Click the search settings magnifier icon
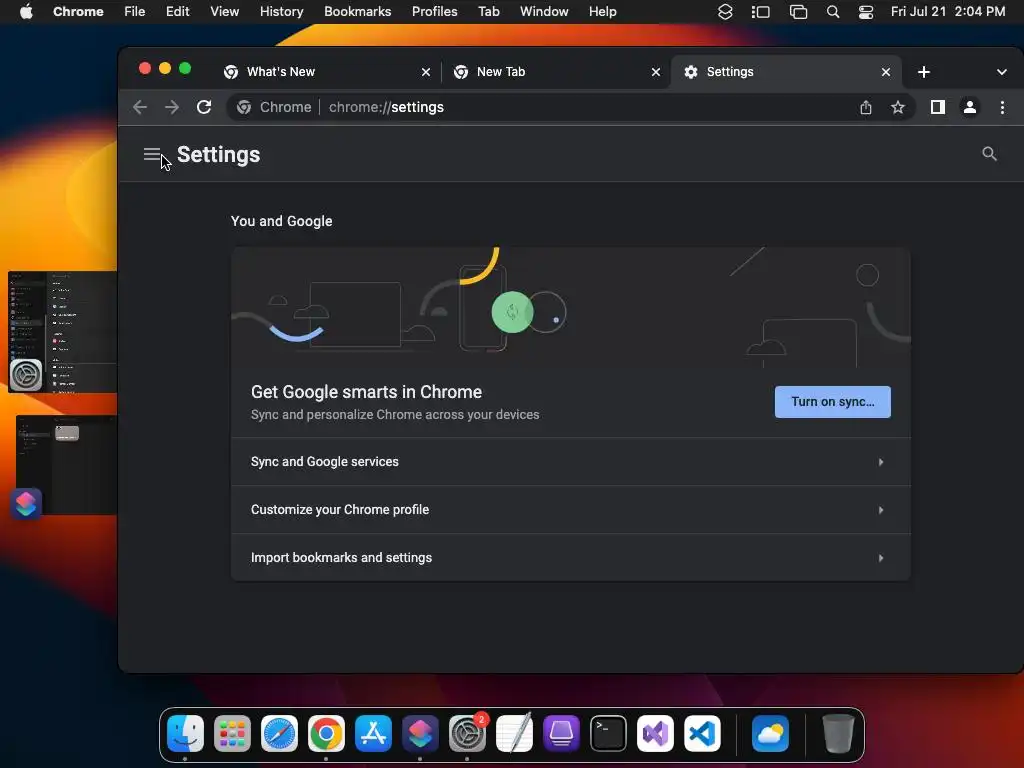This screenshot has height=768, width=1024. (x=989, y=154)
